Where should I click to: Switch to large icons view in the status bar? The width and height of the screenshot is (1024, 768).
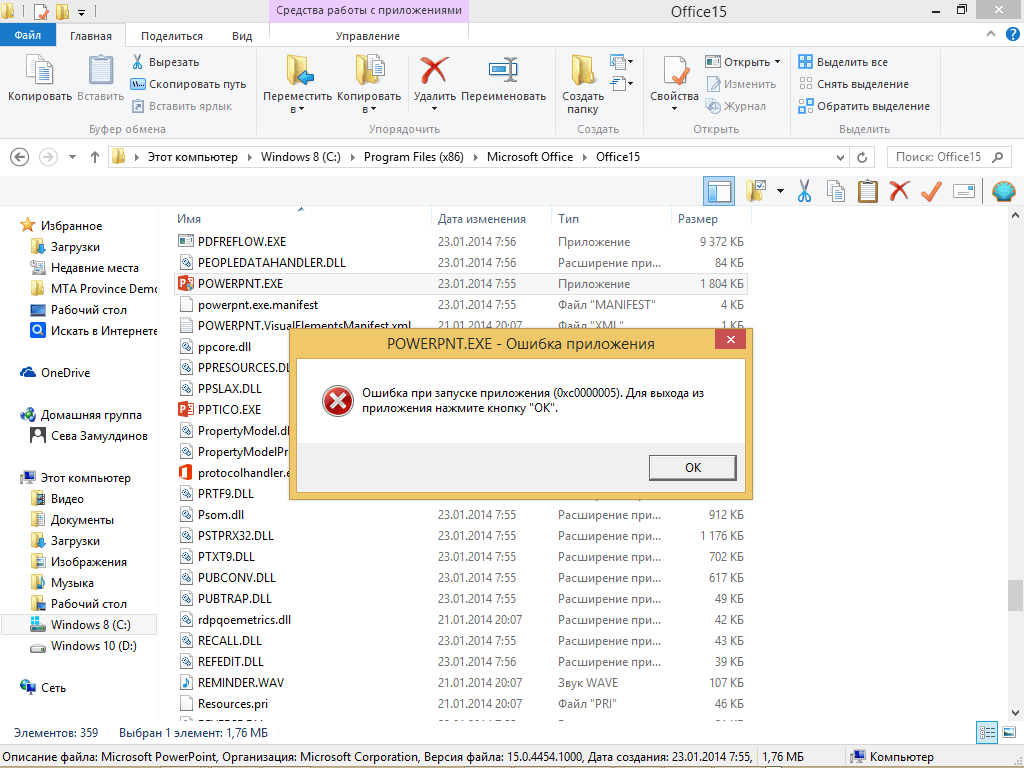click(1009, 733)
